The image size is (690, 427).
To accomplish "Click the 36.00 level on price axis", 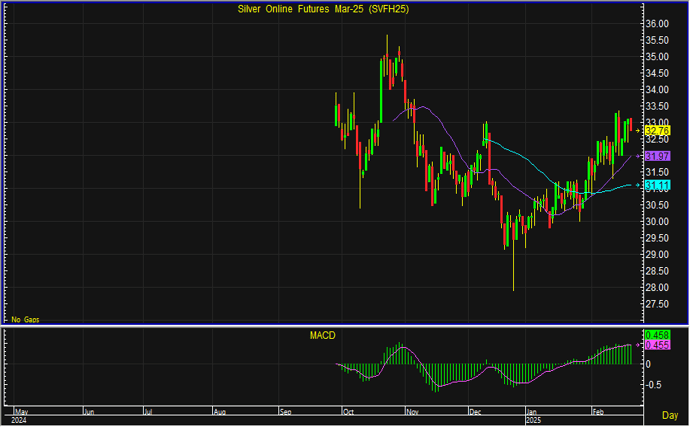I will tap(657, 24).
